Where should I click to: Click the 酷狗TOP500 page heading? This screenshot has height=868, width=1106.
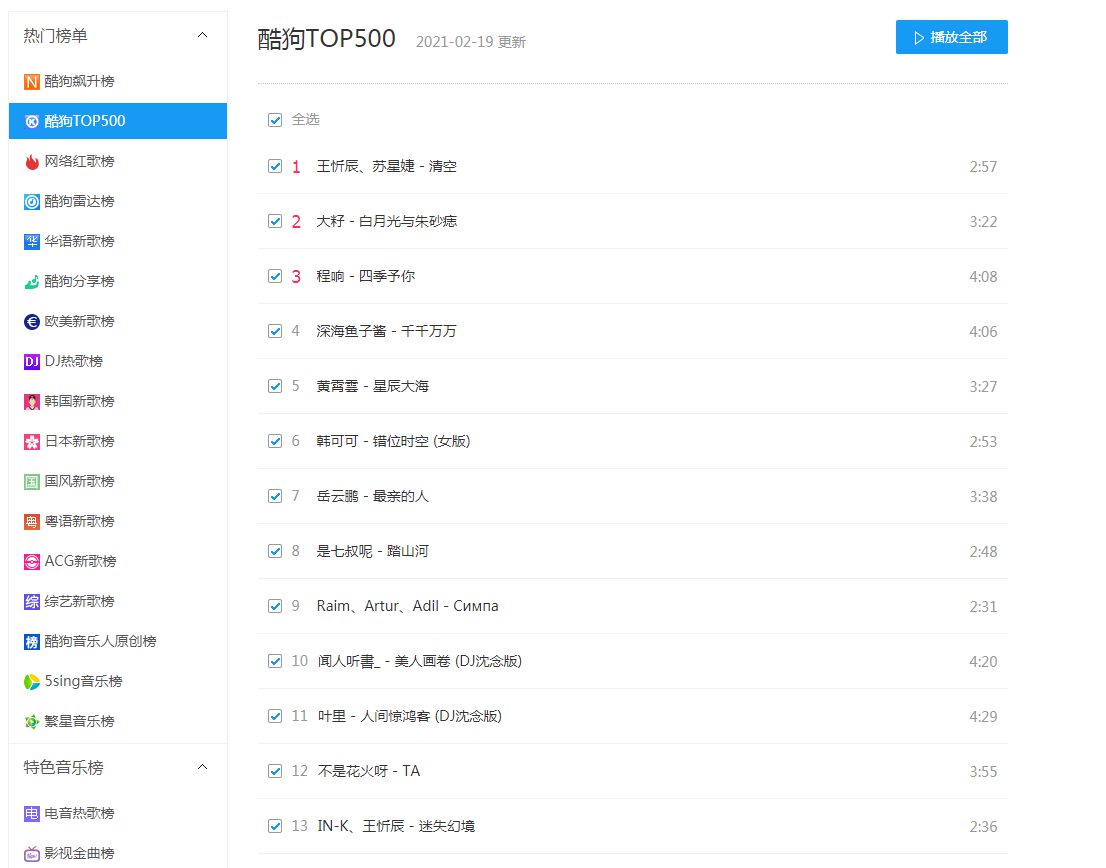point(327,39)
